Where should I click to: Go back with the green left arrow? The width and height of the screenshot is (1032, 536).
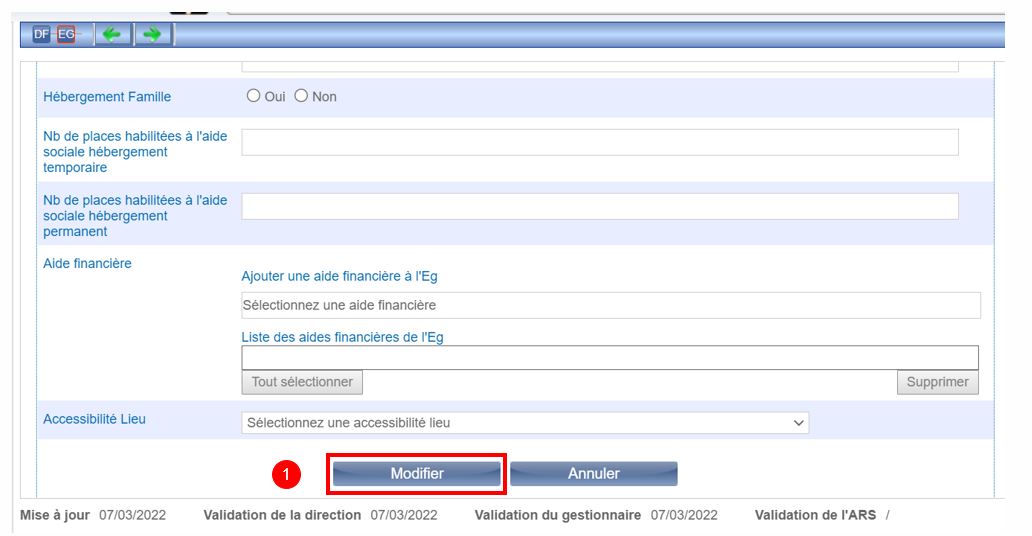pyautogui.click(x=111, y=35)
